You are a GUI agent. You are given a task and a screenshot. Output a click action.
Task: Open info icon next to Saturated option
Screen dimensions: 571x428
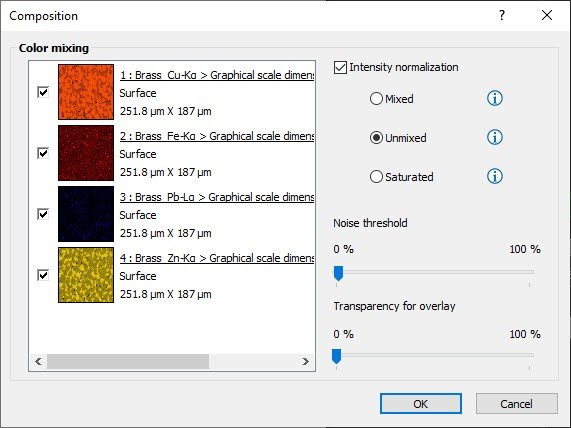[x=495, y=176]
